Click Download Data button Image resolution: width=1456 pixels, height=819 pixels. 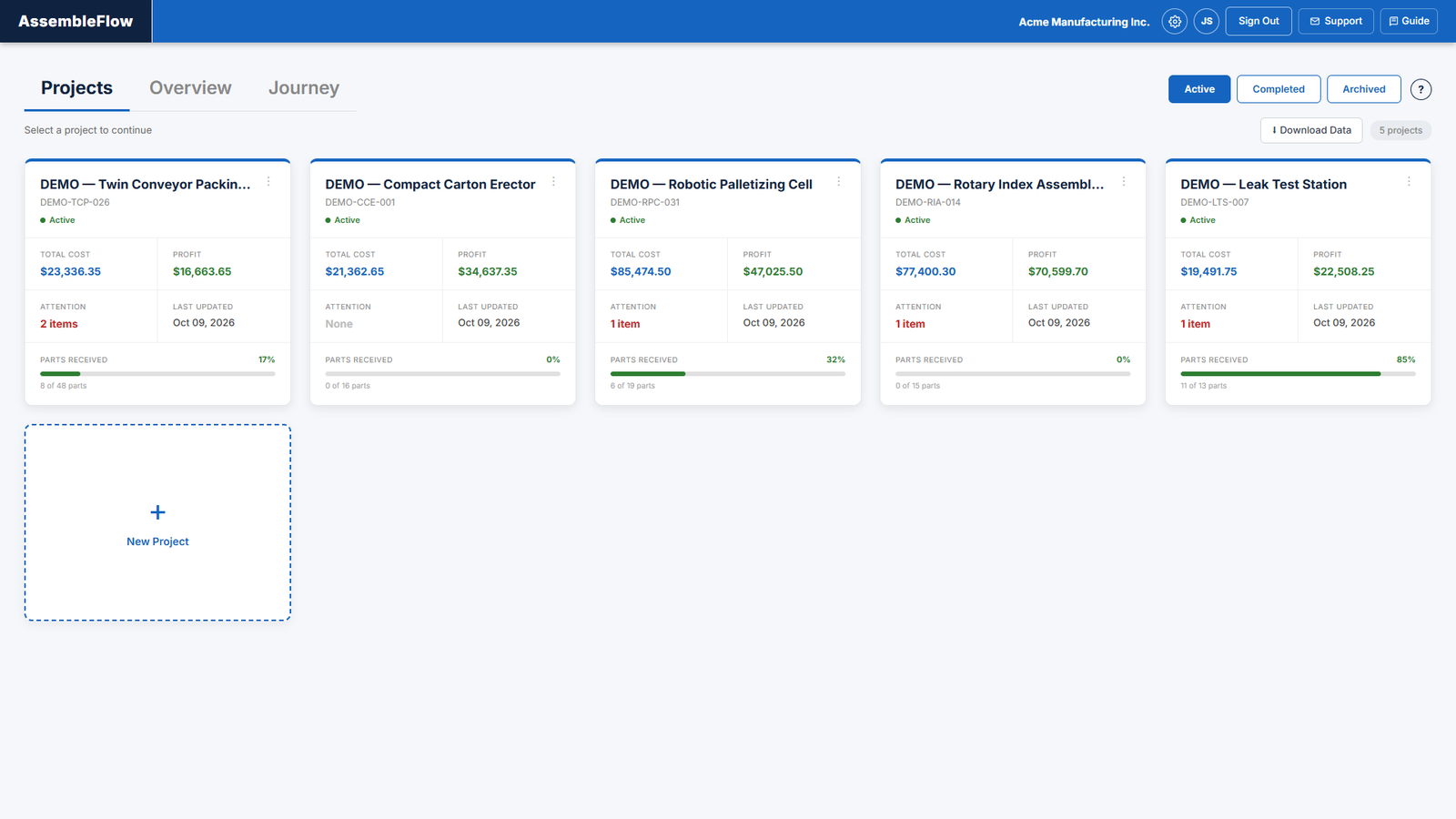pos(1311,130)
